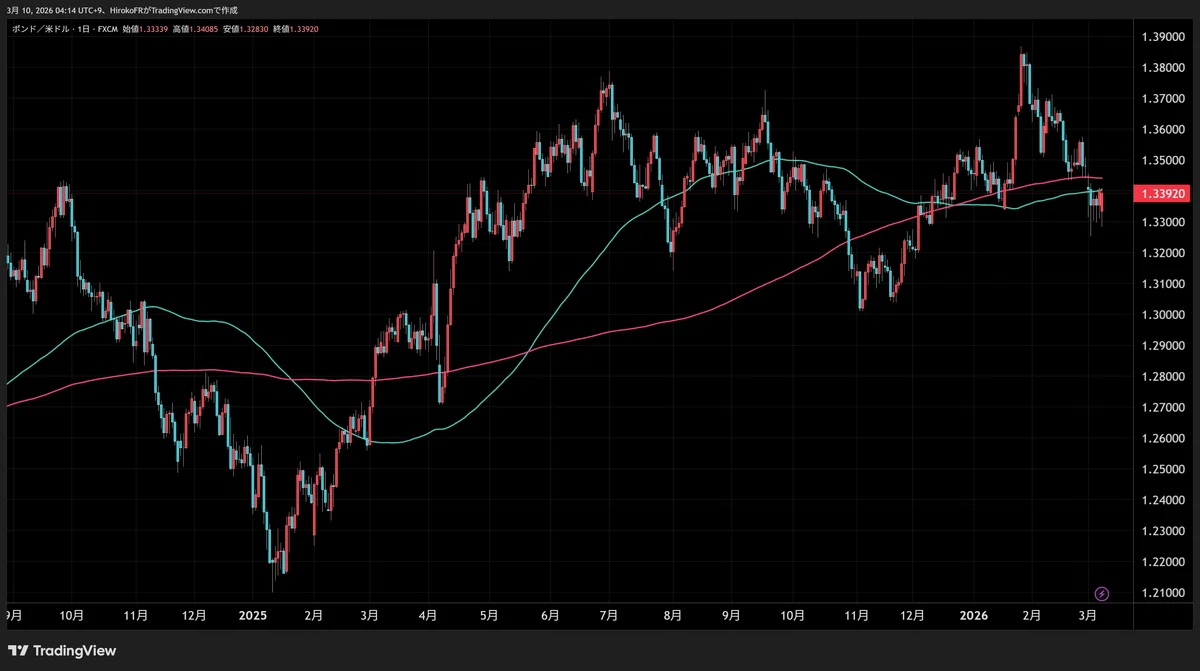Image resolution: width=1200 pixels, height=671 pixels.
Task: Click the 安値 1.32830 low value
Action: click(245, 29)
